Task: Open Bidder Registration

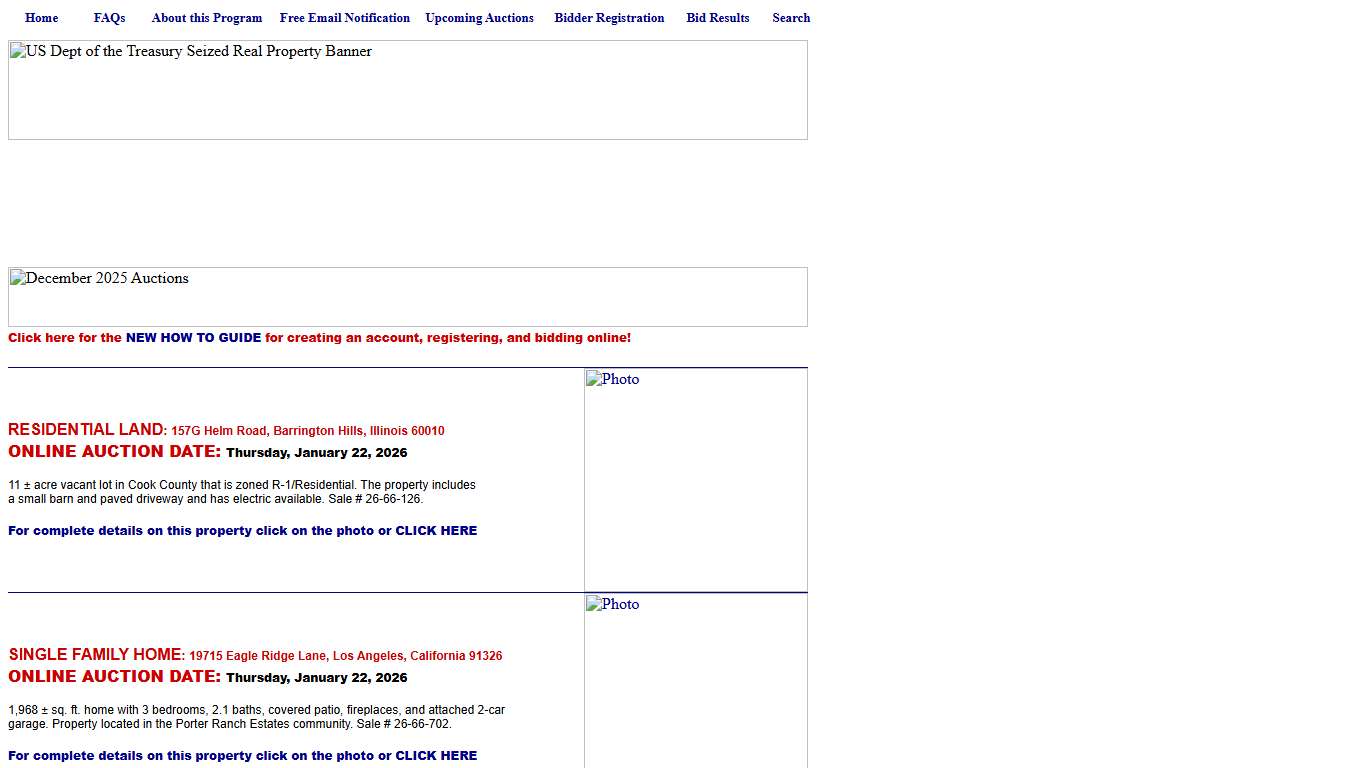Action: pos(609,17)
